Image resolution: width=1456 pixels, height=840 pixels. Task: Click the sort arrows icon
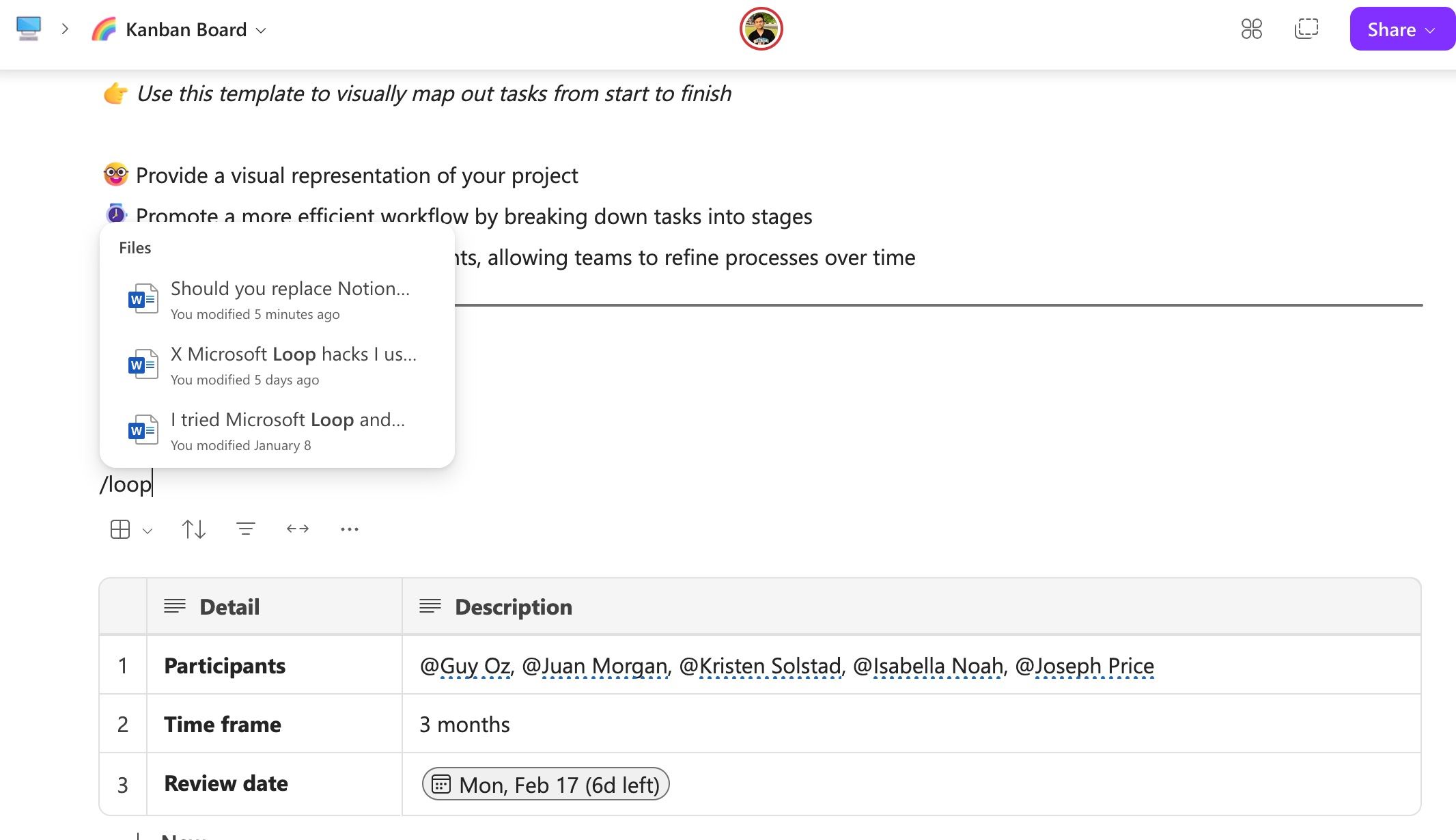click(x=194, y=529)
